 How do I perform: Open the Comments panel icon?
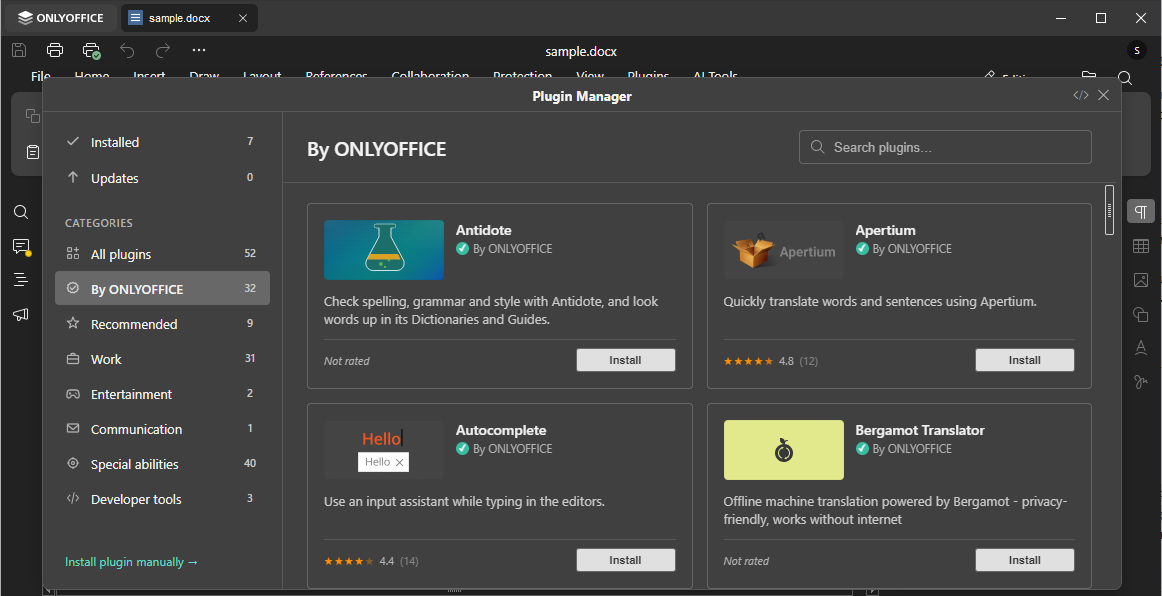point(21,247)
